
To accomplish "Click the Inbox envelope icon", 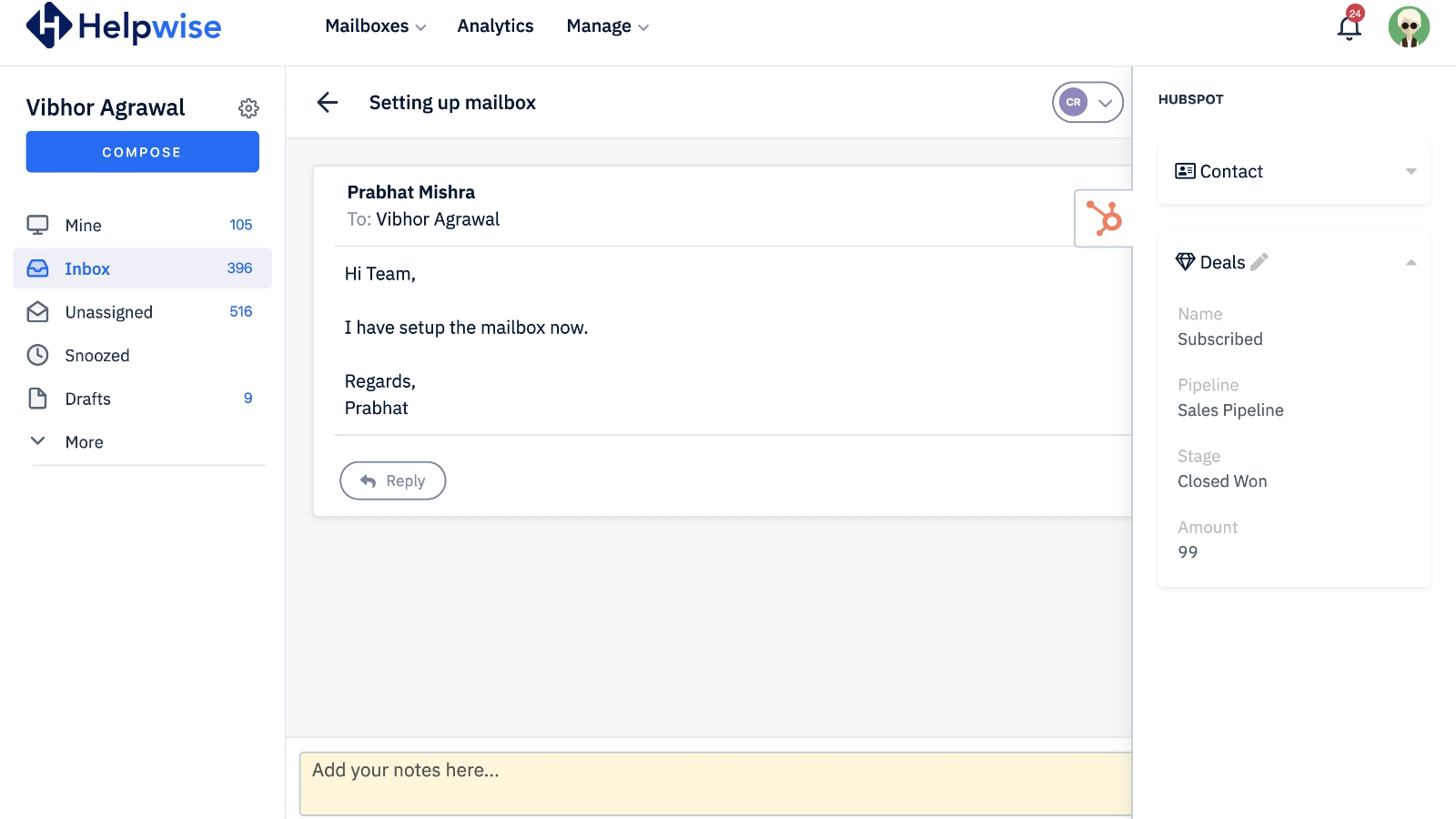I will (x=37, y=268).
